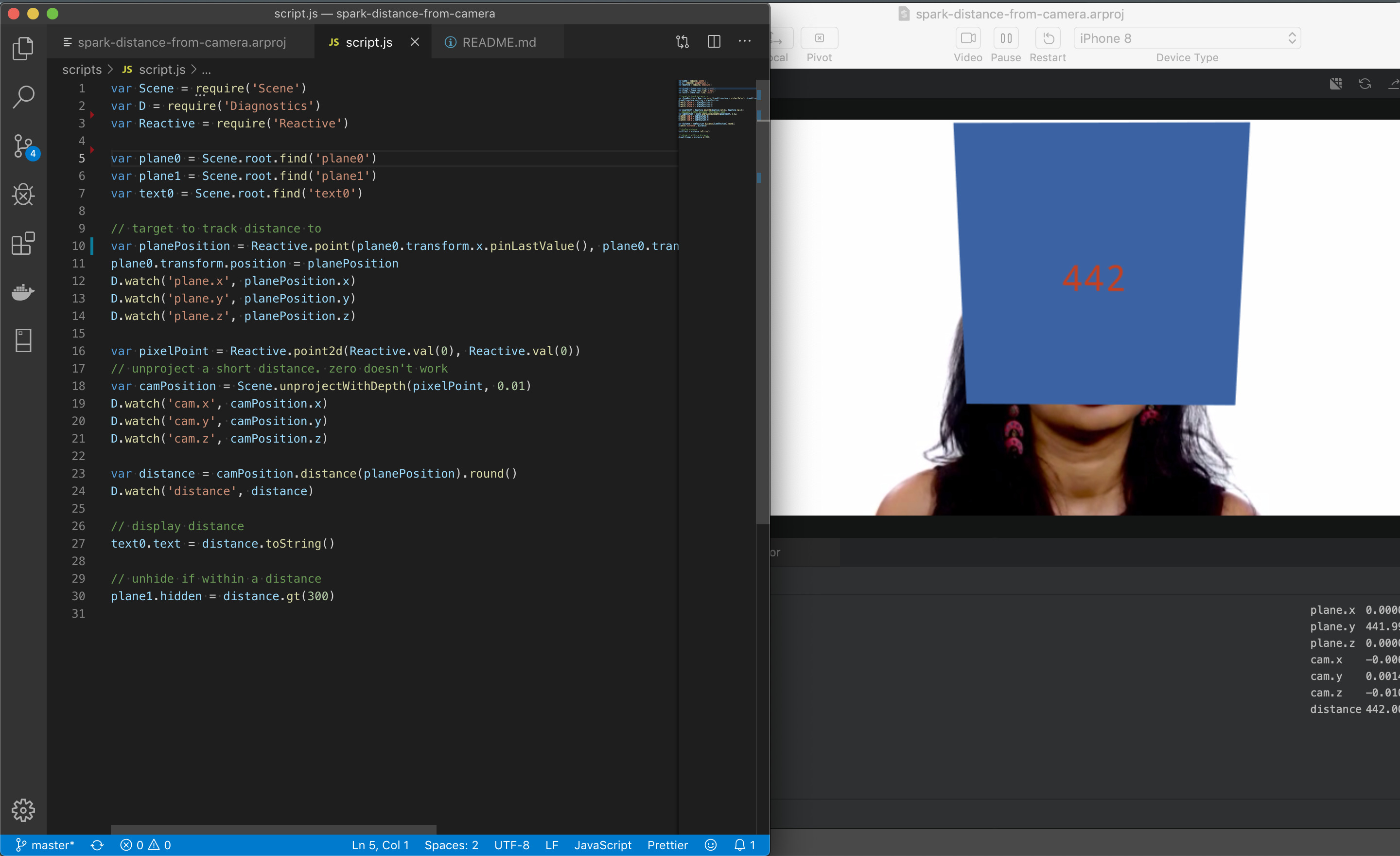This screenshot has height=856, width=1400.
Task: Pause the Spark AR simulator
Action: (1006, 38)
